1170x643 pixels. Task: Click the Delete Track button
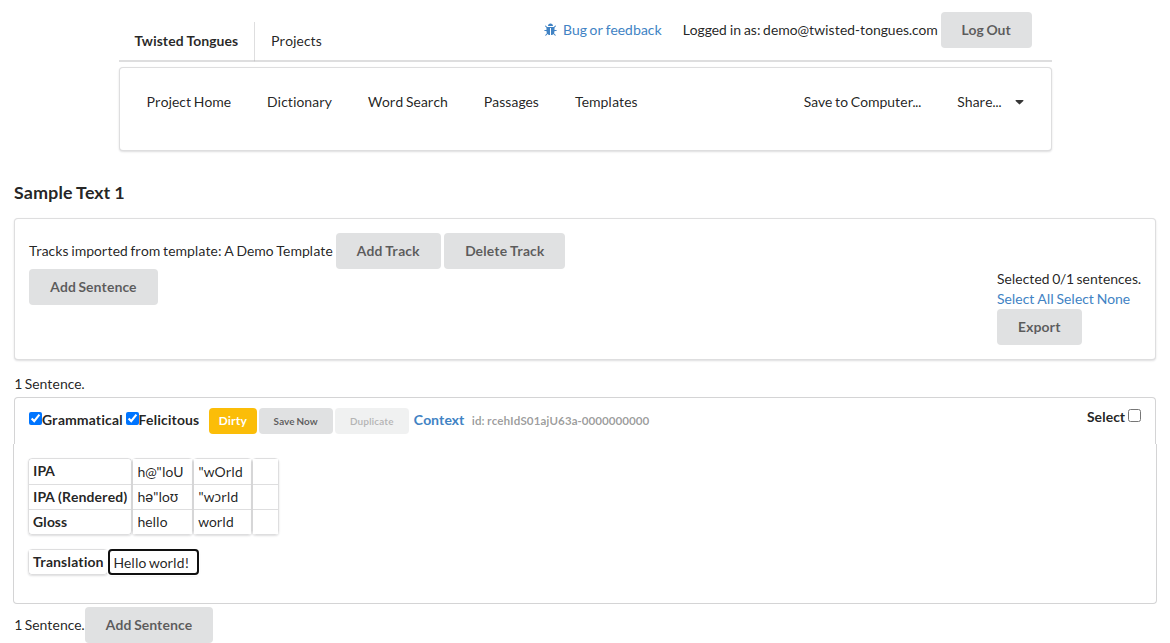click(504, 251)
